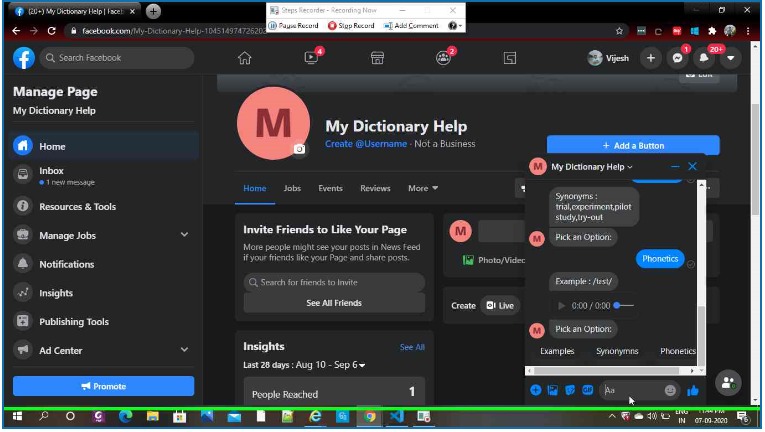Open My Dictionary Help chat name dropdown
This screenshot has height=432, width=765.
[591, 167]
